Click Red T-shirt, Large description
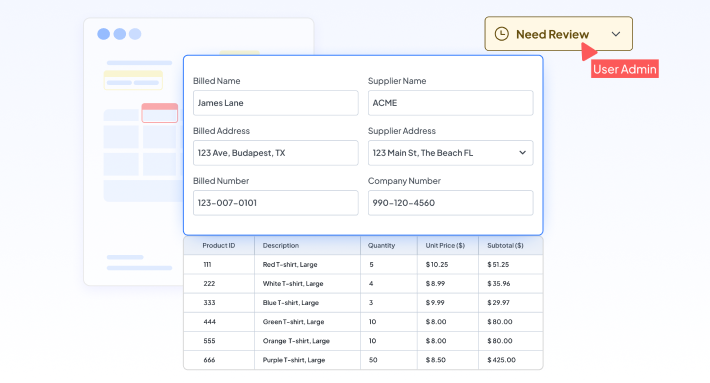Screen dimensions: 710x383 290,264
